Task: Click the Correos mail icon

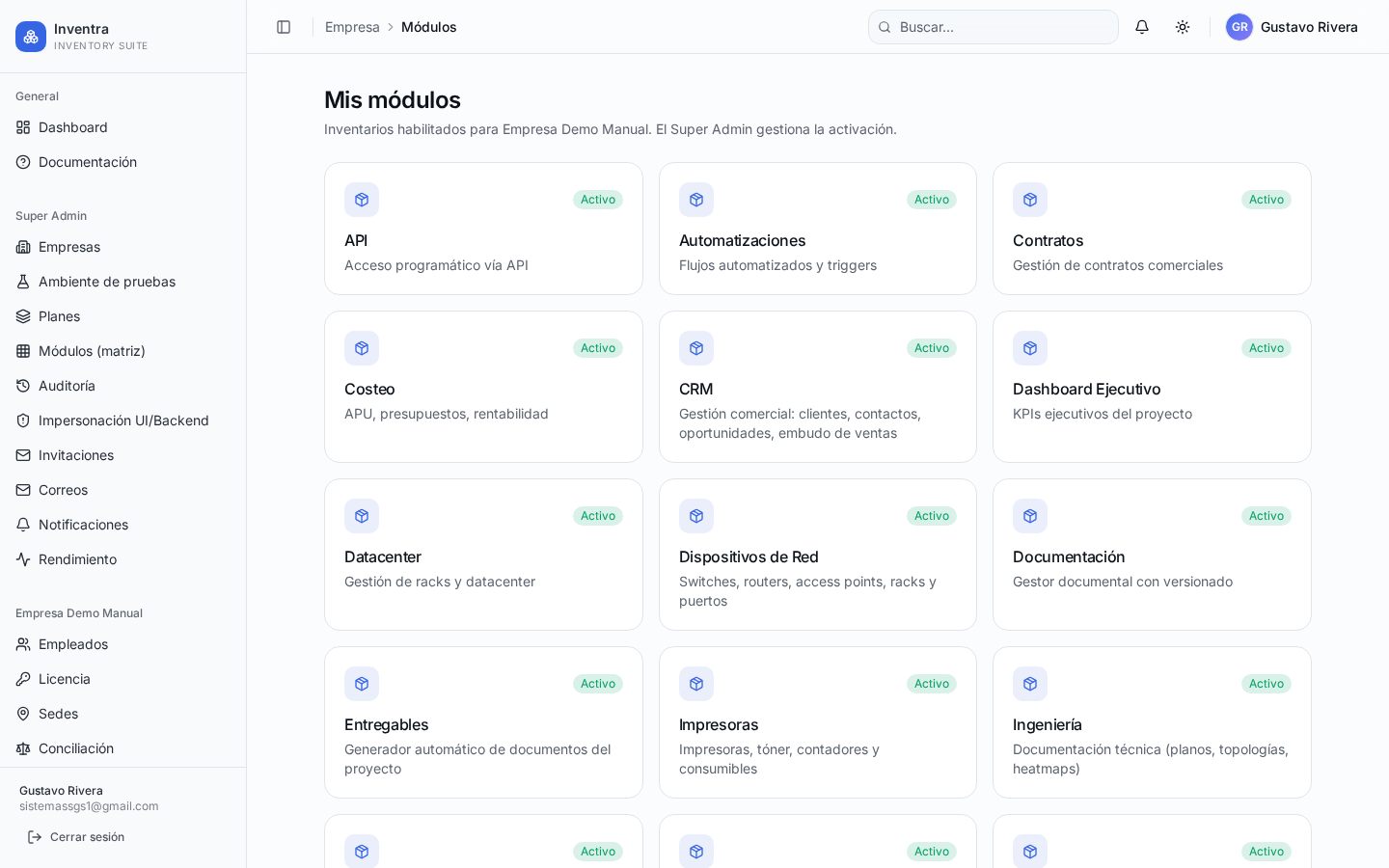Action: (23, 490)
